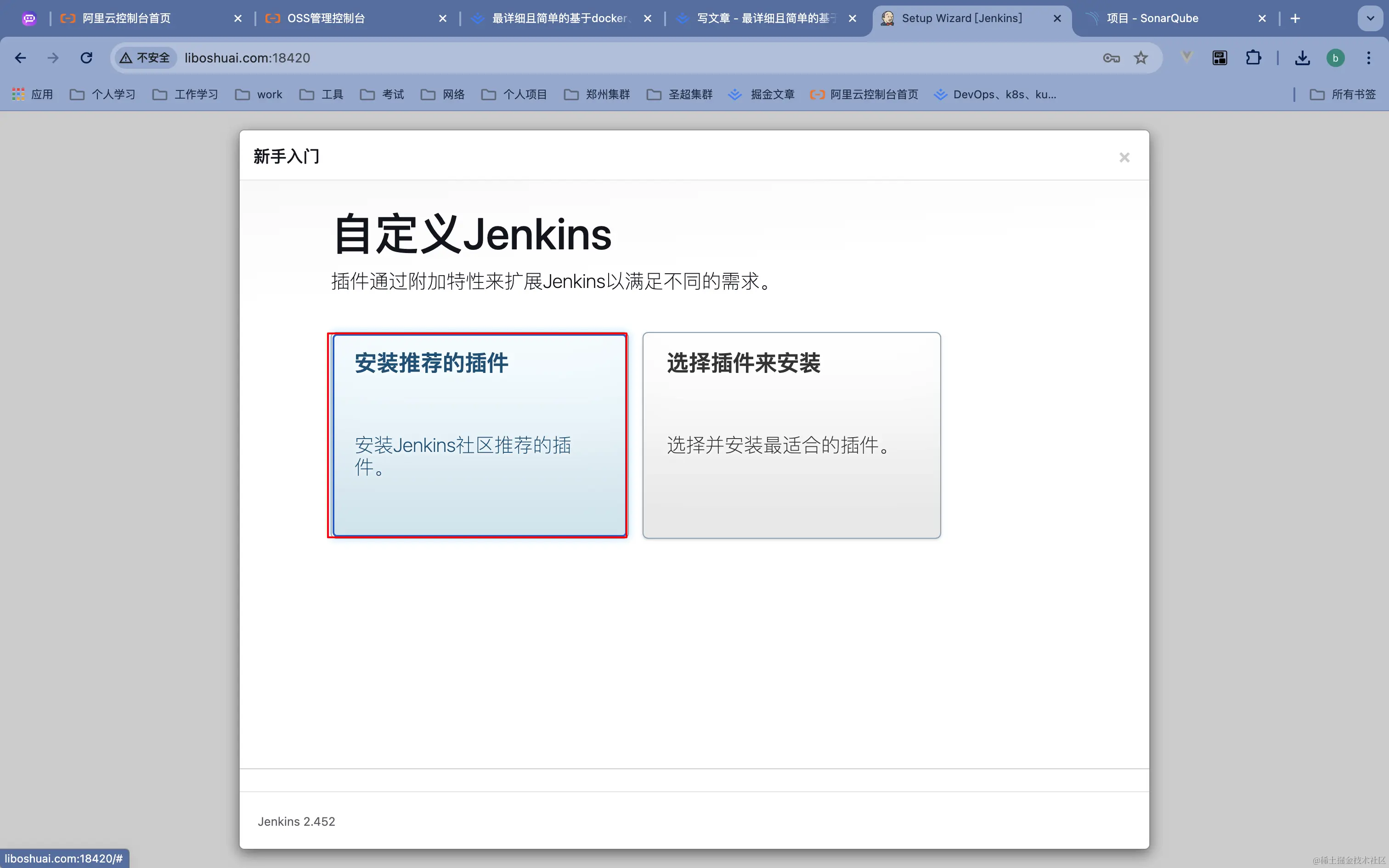The height and width of the screenshot is (868, 1389).
Task: Open the Apps grid shortcut (应用)
Action: click(33, 94)
